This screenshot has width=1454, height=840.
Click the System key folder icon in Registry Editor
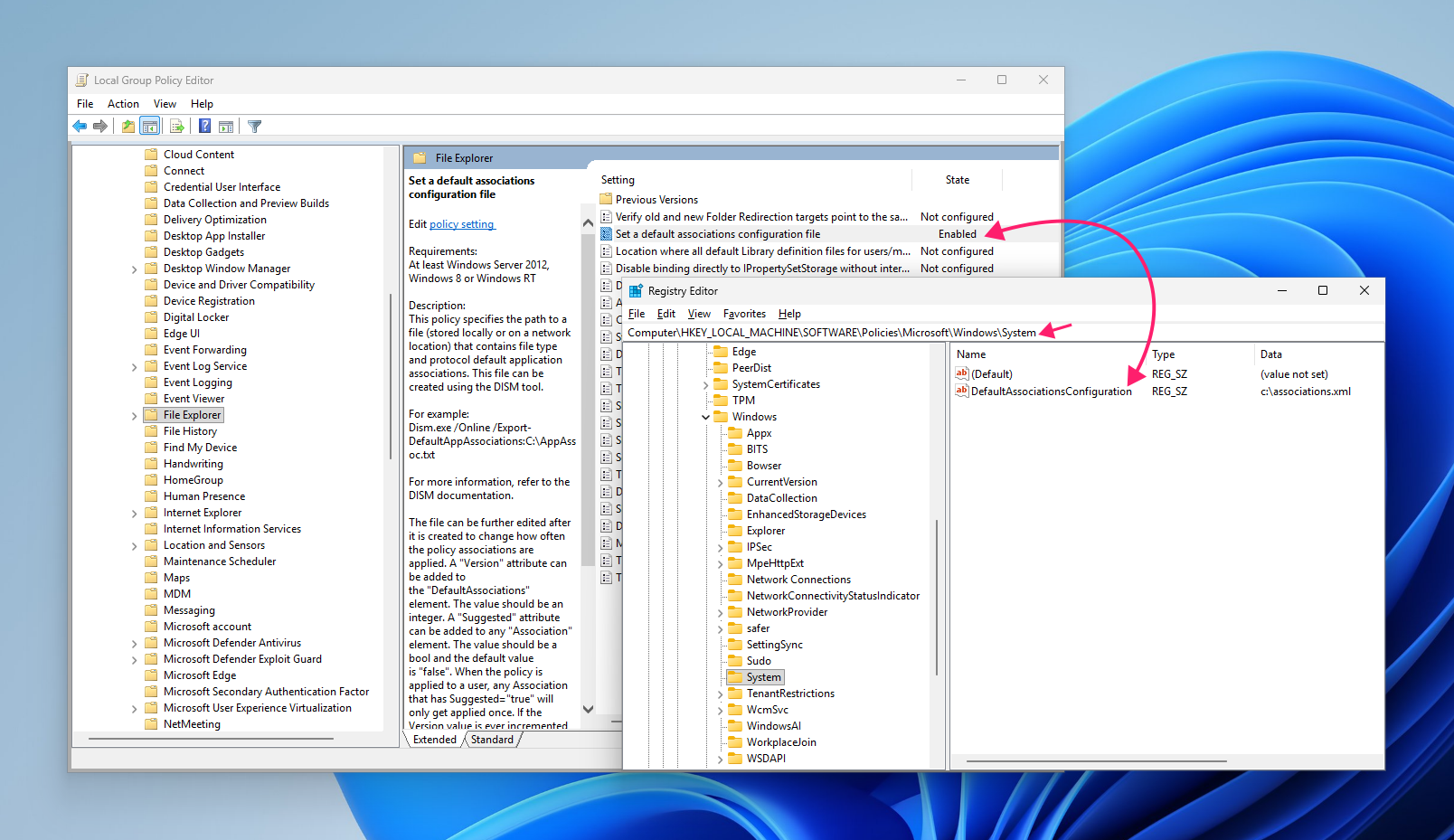(735, 676)
